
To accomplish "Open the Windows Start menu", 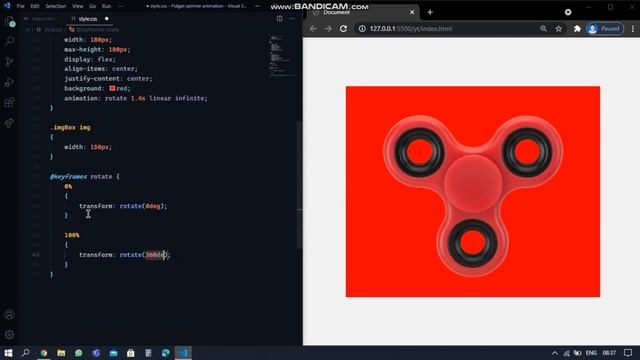I will click(8, 353).
